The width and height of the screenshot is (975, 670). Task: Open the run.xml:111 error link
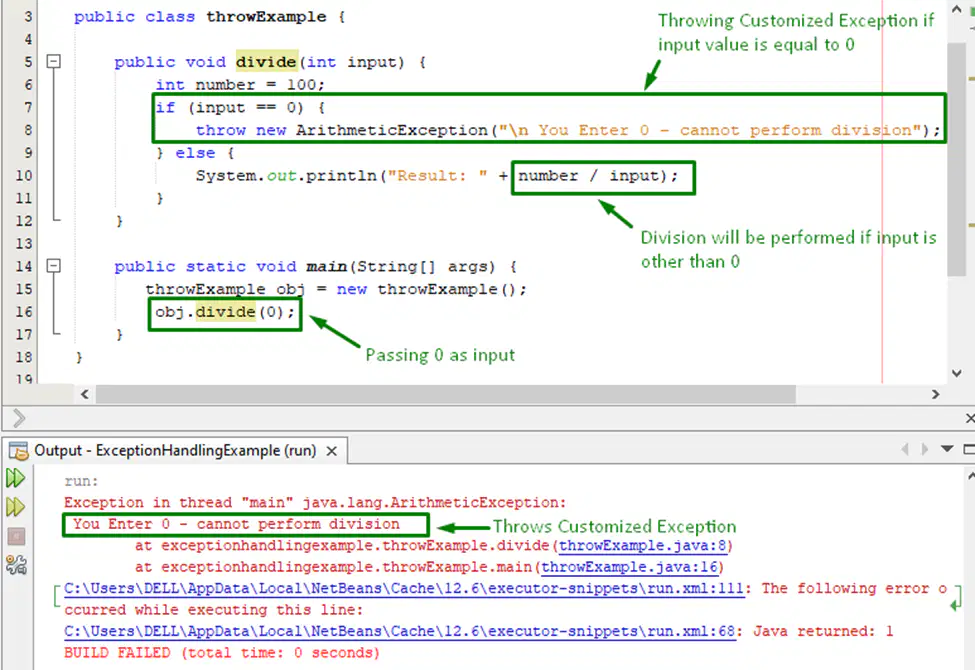[x=404, y=589]
